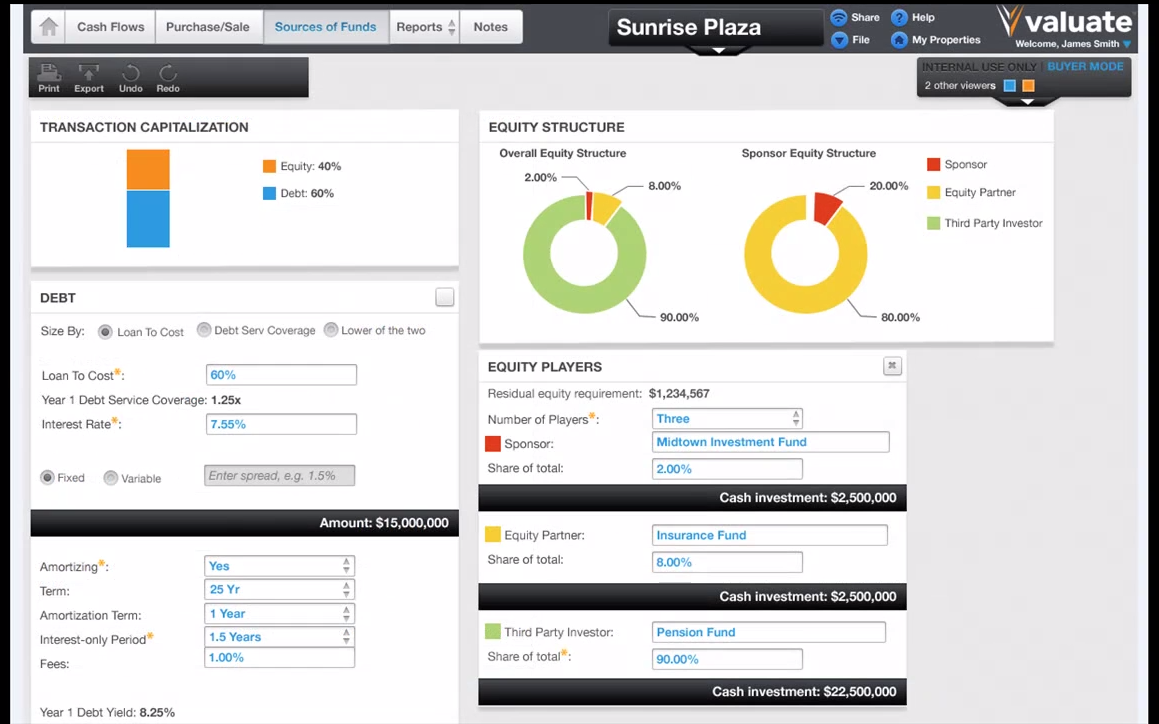This screenshot has height=724, width=1159.
Task: Open the James Smith user menu arrow
Action: (1127, 44)
